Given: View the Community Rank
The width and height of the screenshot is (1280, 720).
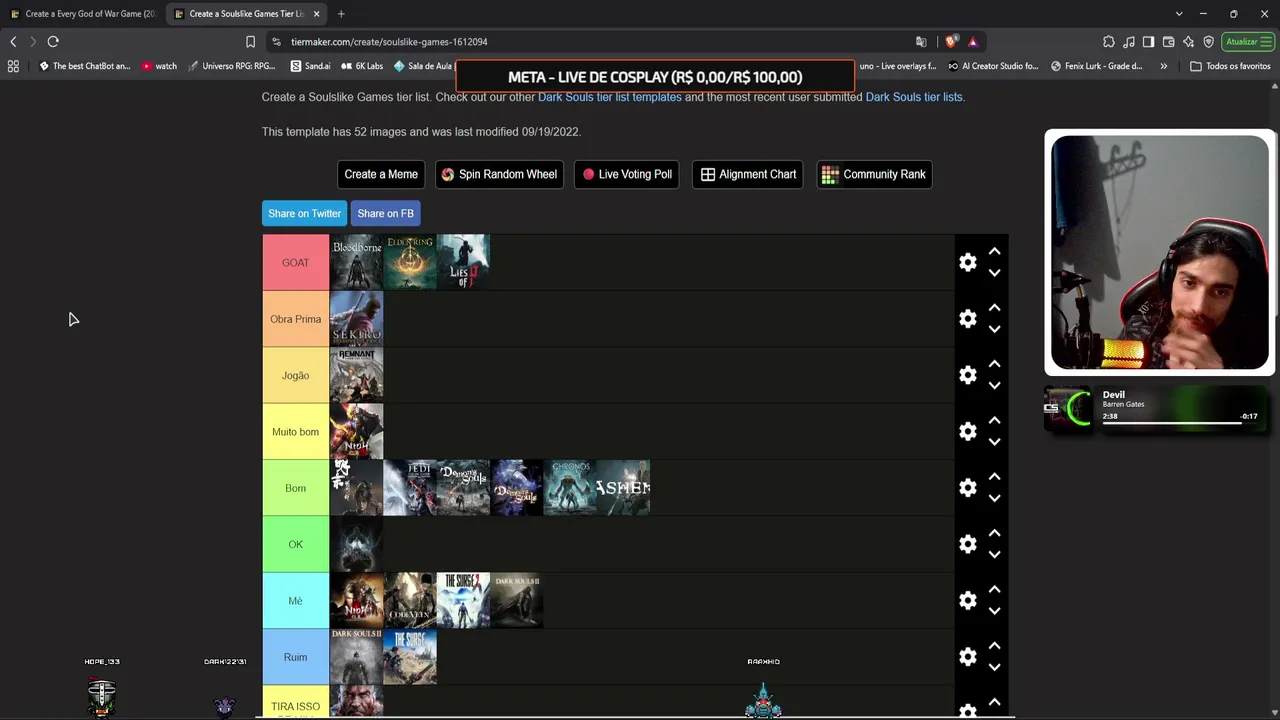Looking at the screenshot, I should tap(874, 174).
